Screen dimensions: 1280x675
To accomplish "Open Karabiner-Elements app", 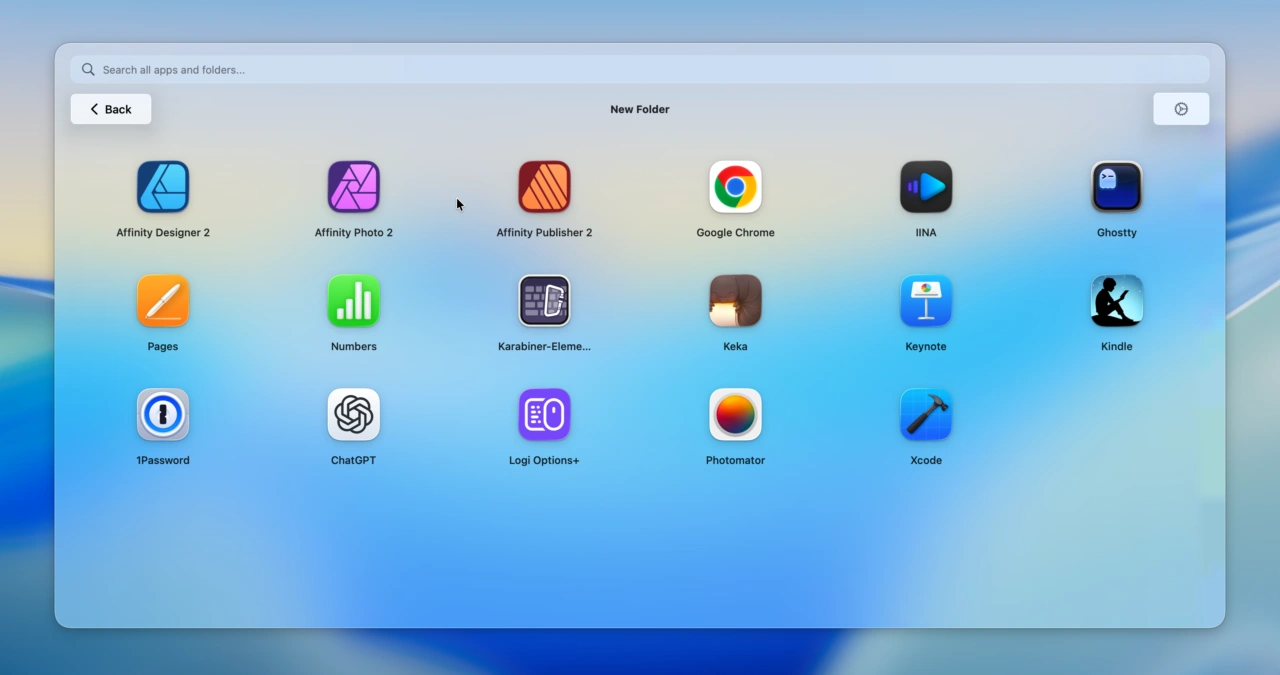I will tap(544, 301).
